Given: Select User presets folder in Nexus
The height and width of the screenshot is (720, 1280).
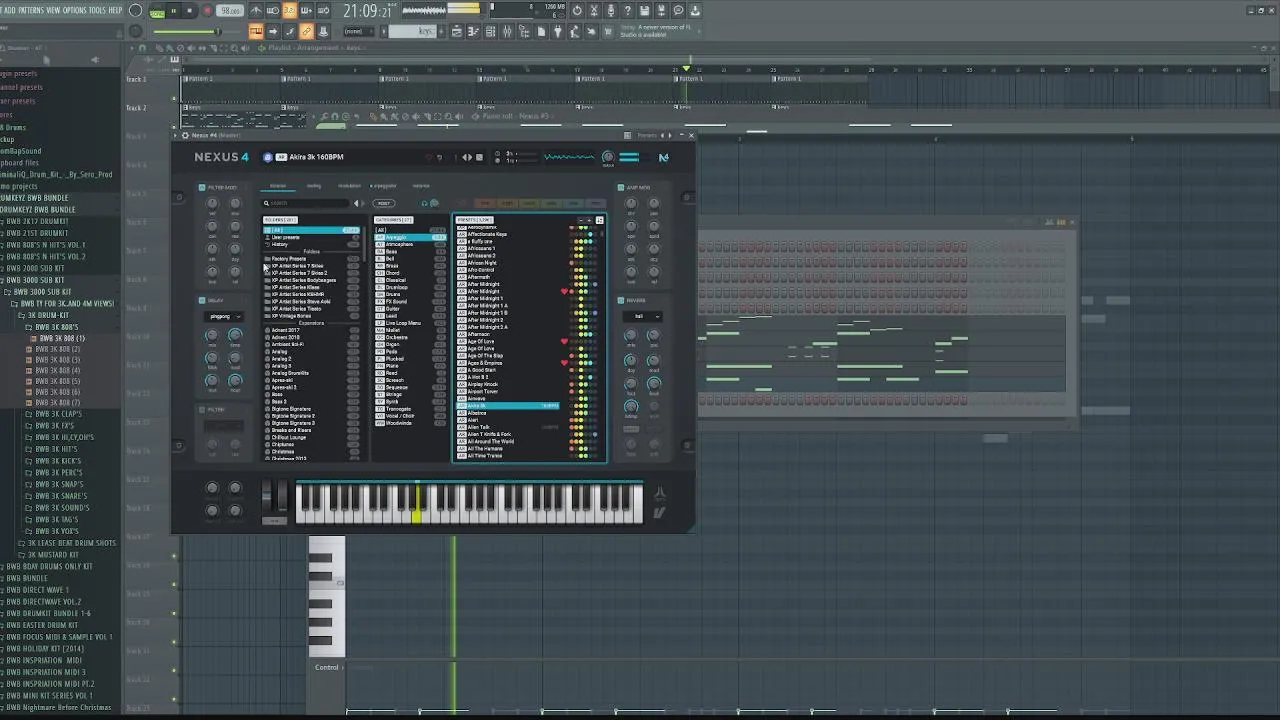Looking at the screenshot, I should click(x=311, y=237).
